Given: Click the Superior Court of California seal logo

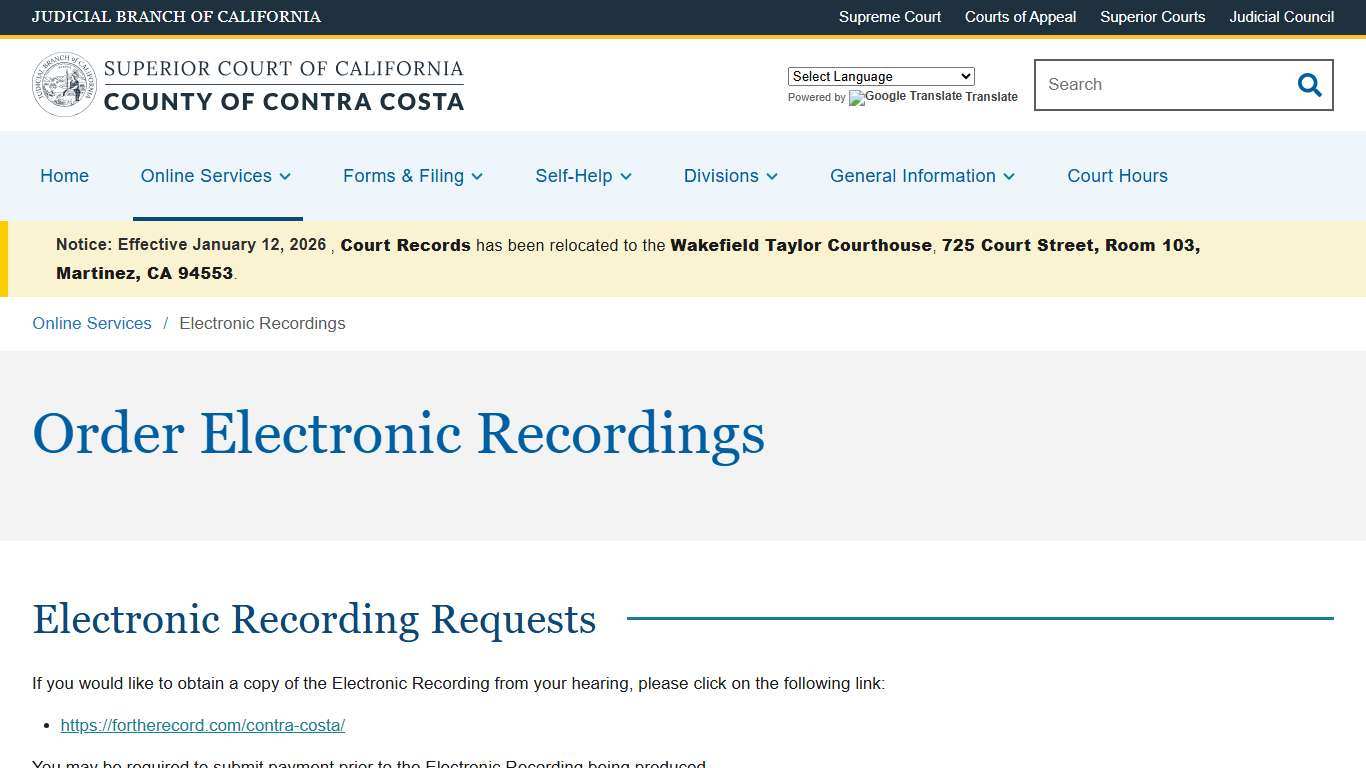Looking at the screenshot, I should coord(64,84).
